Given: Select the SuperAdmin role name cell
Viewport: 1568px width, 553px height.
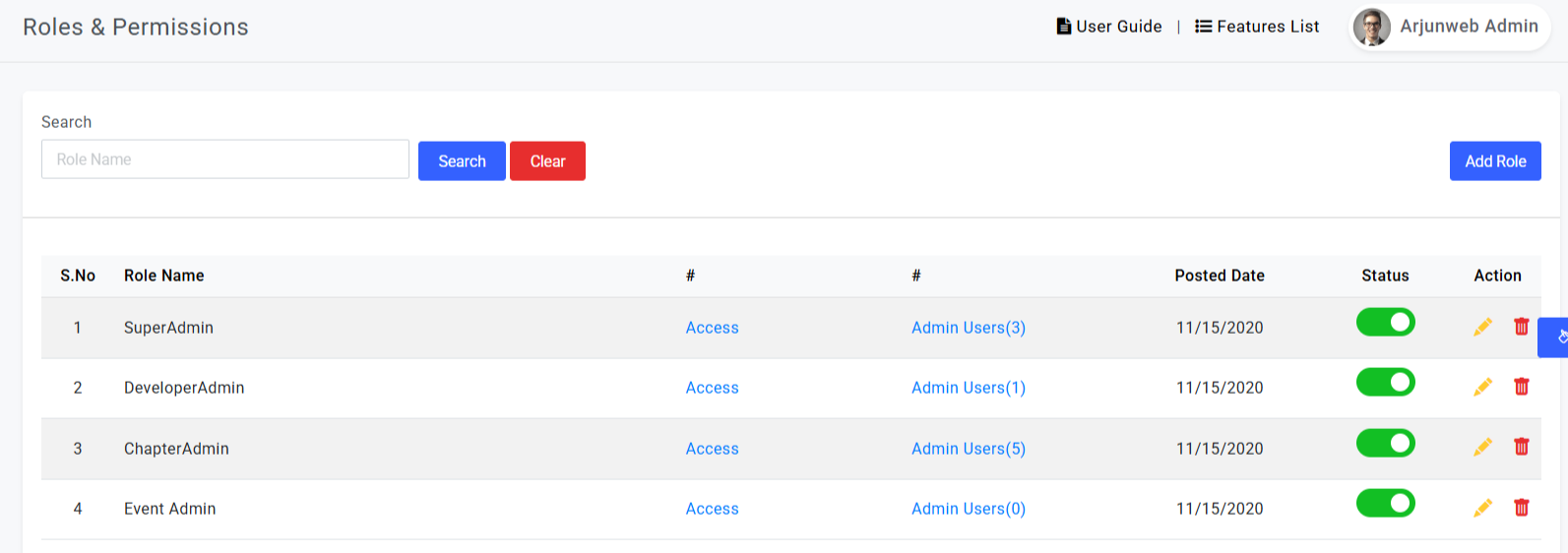Looking at the screenshot, I should coord(168,328).
